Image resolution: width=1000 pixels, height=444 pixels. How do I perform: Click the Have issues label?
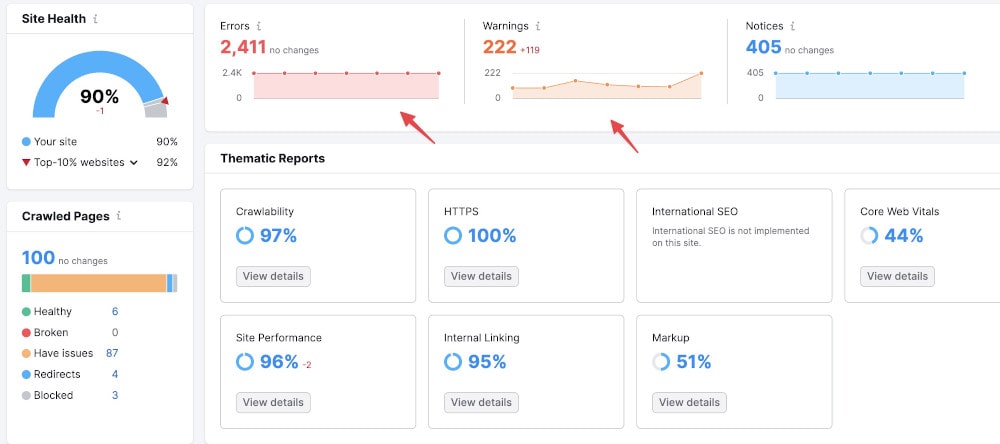point(63,353)
